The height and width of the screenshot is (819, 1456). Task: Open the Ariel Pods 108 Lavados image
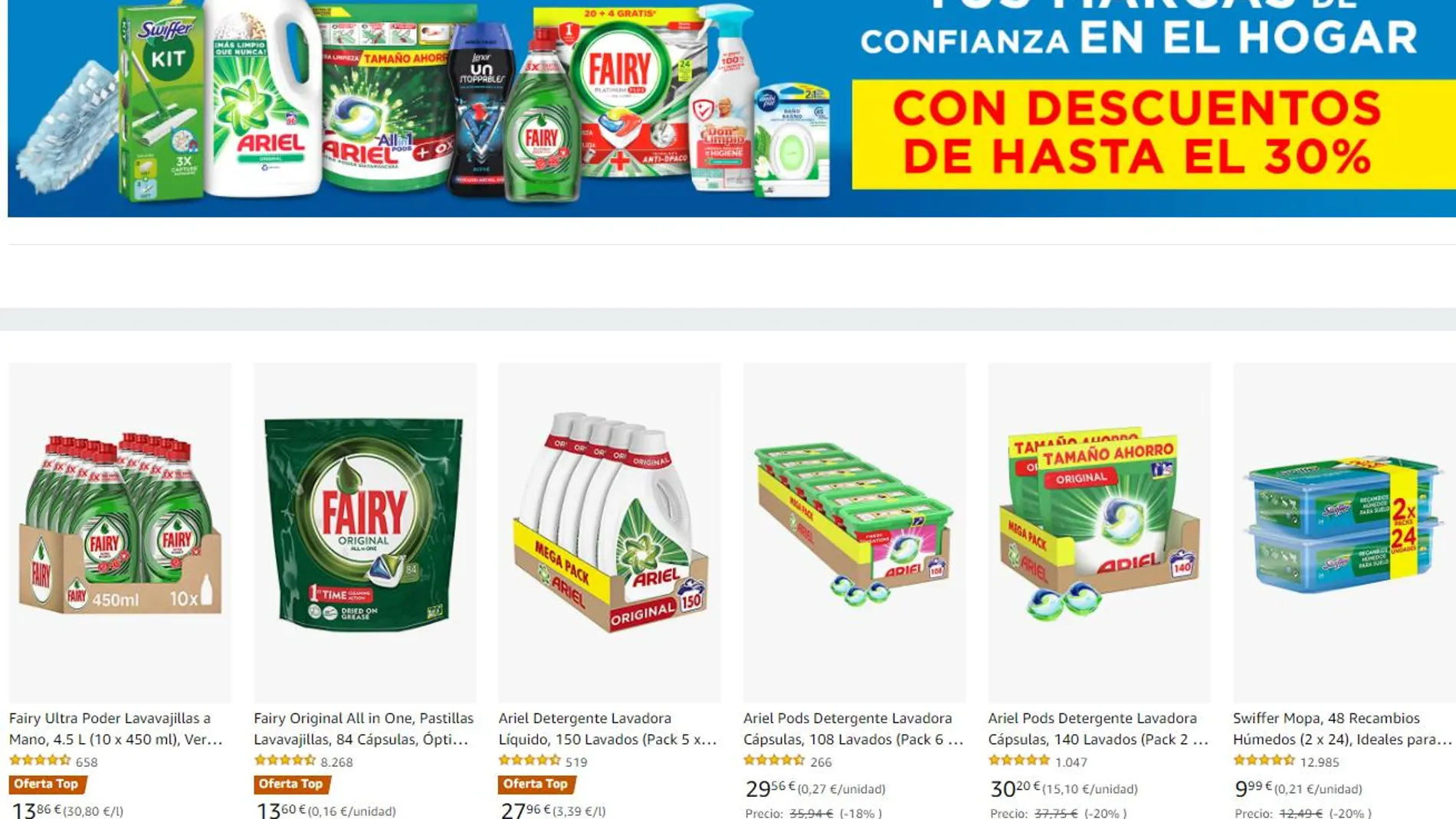[854, 532]
